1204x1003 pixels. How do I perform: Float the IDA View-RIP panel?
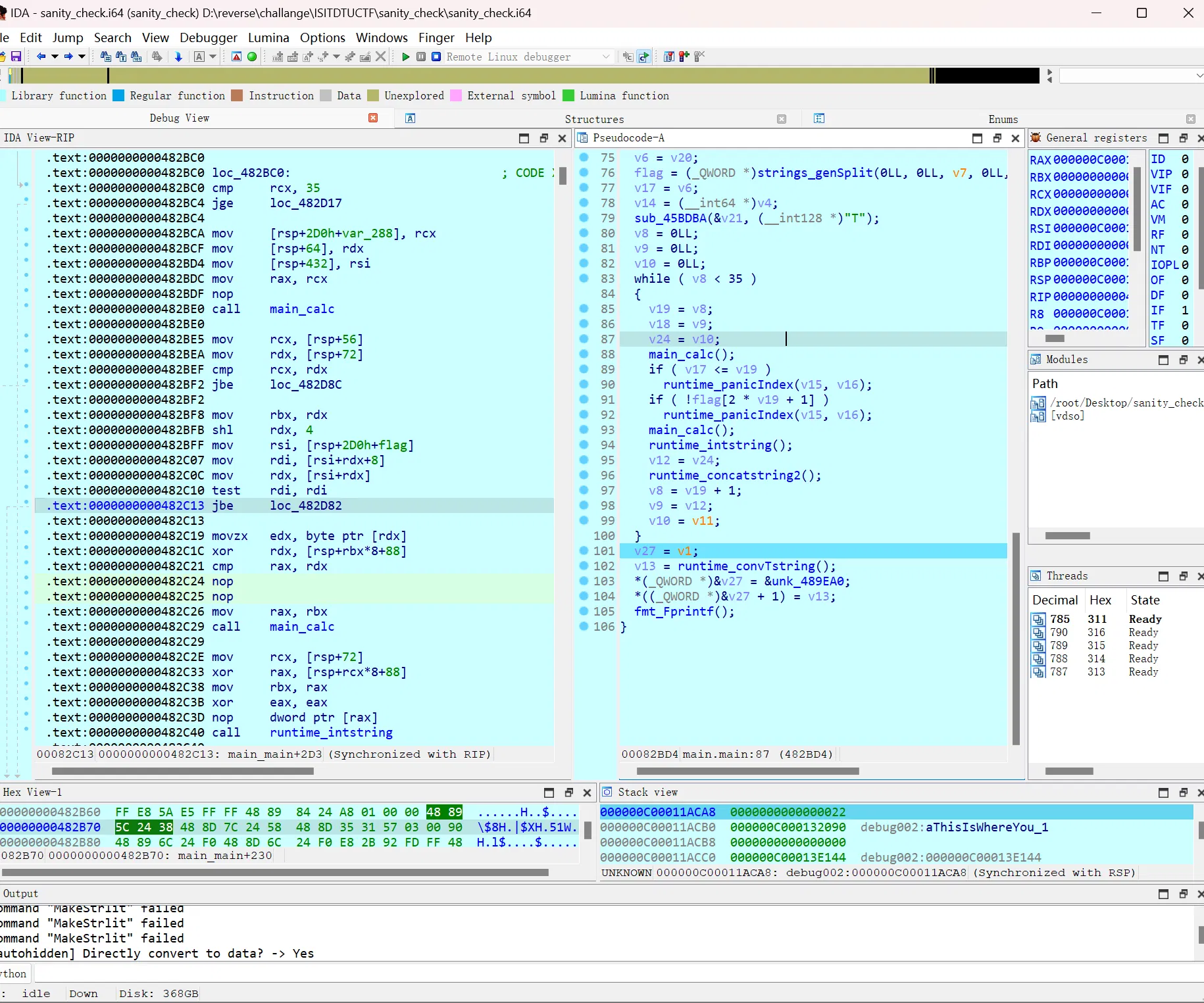click(543, 138)
